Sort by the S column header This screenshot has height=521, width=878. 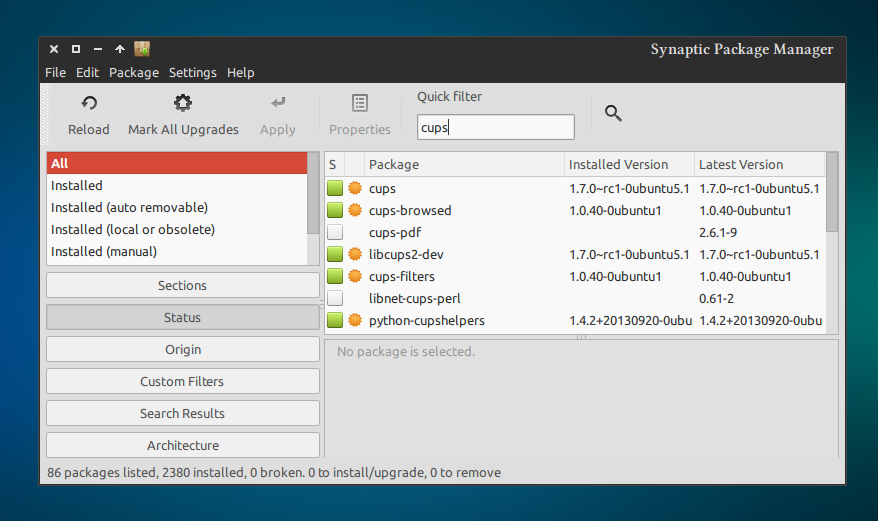click(x=334, y=164)
